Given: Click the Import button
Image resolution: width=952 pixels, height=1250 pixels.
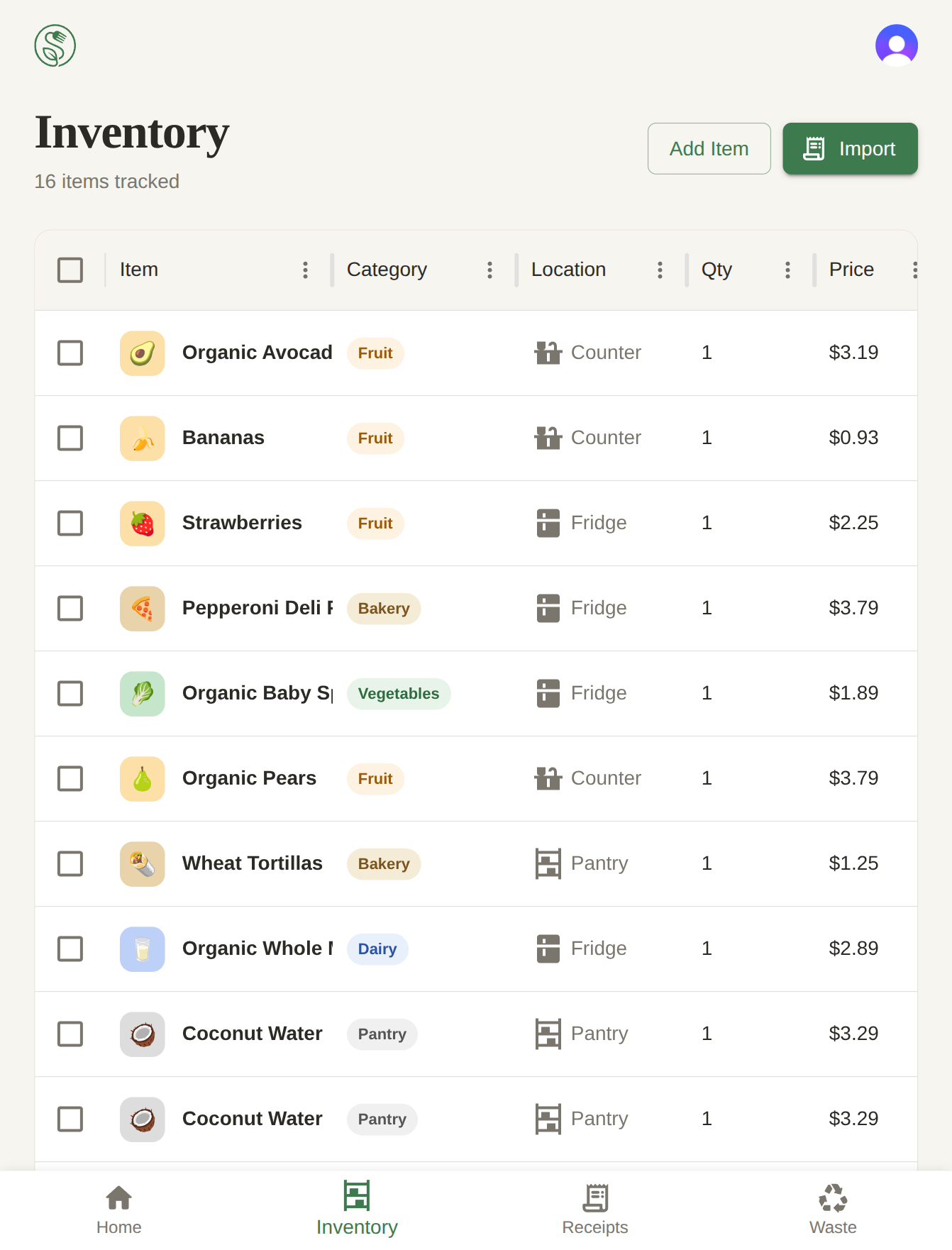Looking at the screenshot, I should point(850,148).
